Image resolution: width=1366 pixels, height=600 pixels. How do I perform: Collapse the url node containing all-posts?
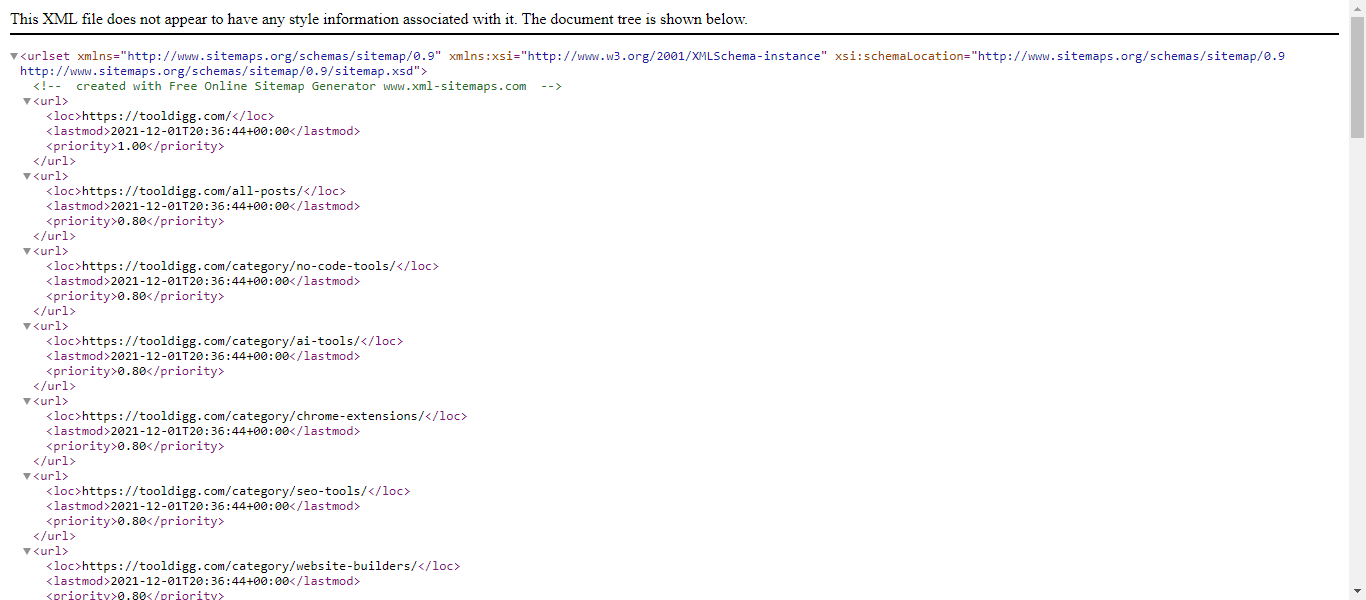point(28,176)
